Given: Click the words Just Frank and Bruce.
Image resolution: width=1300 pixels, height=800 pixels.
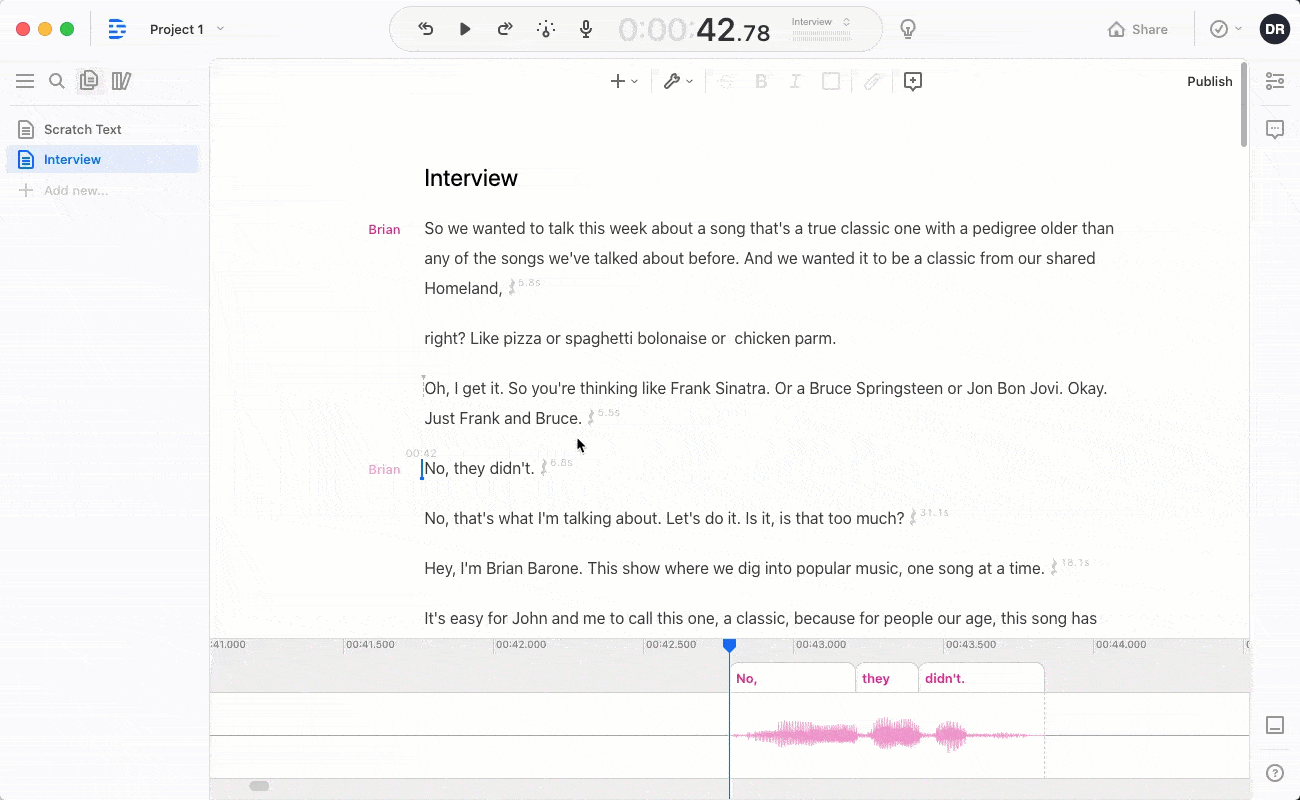Looking at the screenshot, I should pos(503,419).
